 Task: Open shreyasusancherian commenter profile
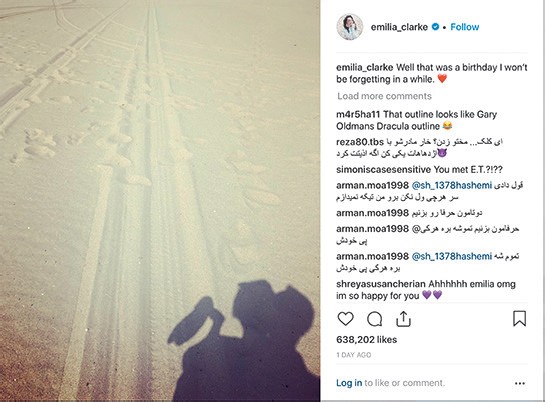(x=381, y=284)
